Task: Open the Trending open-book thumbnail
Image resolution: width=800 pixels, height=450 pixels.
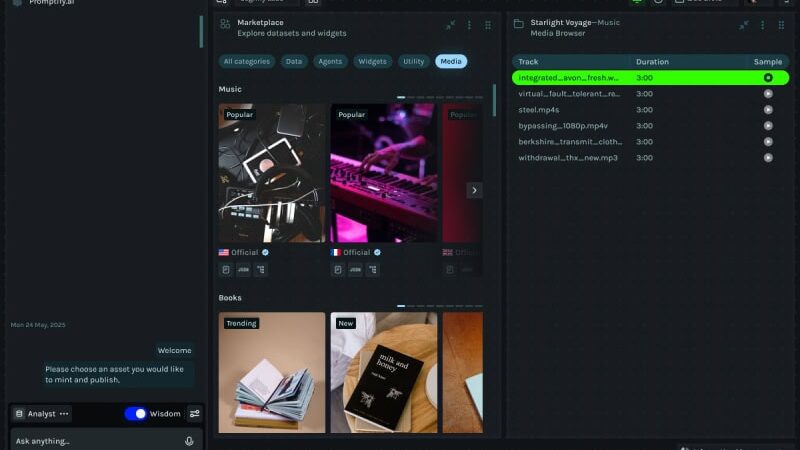Action: (x=272, y=373)
